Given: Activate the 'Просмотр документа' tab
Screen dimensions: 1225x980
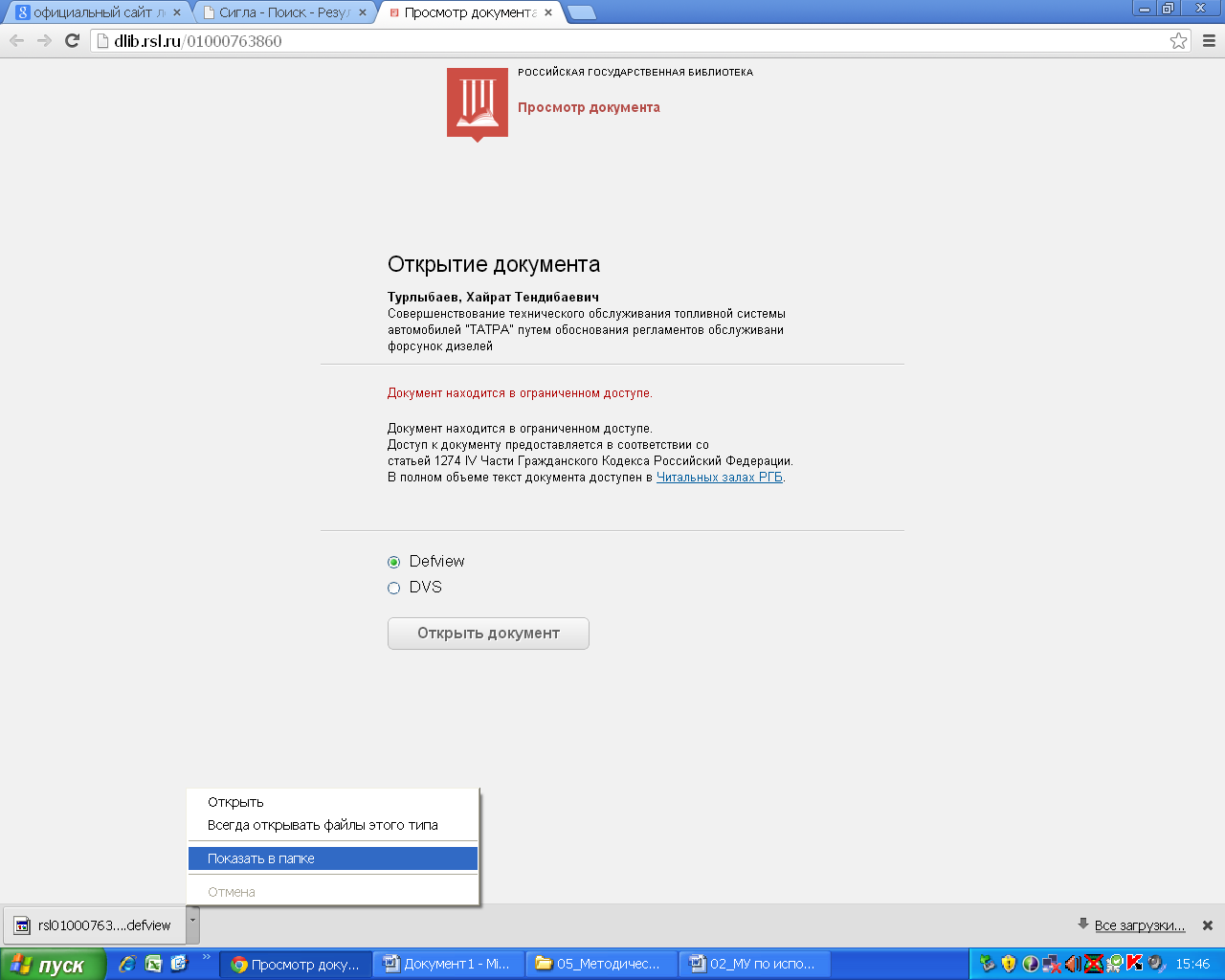Looking at the screenshot, I should tap(470, 12).
